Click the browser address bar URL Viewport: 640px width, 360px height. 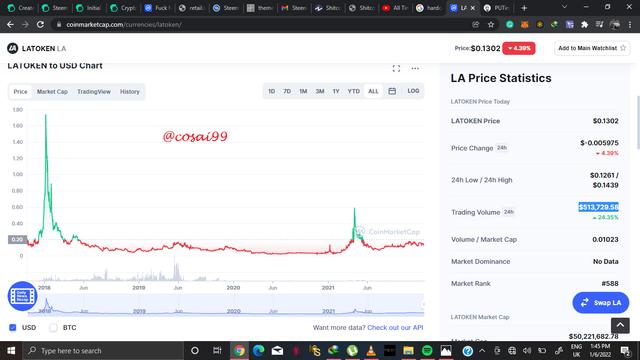coord(124,24)
